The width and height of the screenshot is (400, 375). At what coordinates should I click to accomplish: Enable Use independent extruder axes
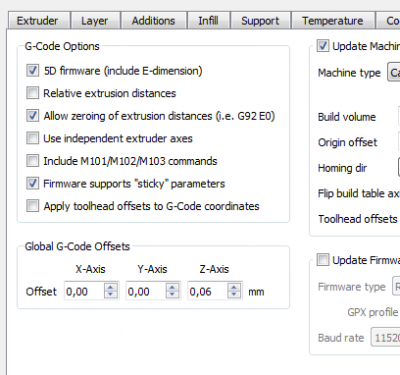point(32,138)
